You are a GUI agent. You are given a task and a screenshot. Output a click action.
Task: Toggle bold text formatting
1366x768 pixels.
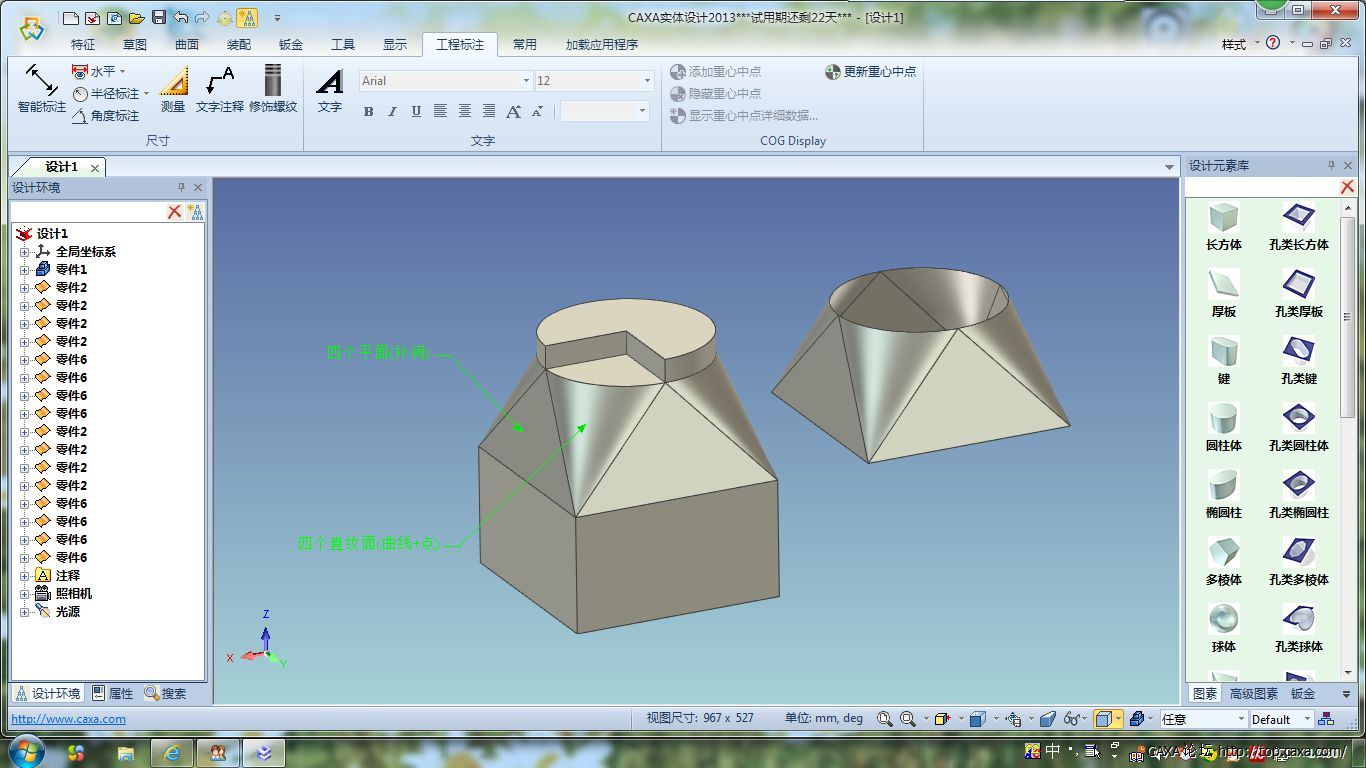pyautogui.click(x=368, y=111)
